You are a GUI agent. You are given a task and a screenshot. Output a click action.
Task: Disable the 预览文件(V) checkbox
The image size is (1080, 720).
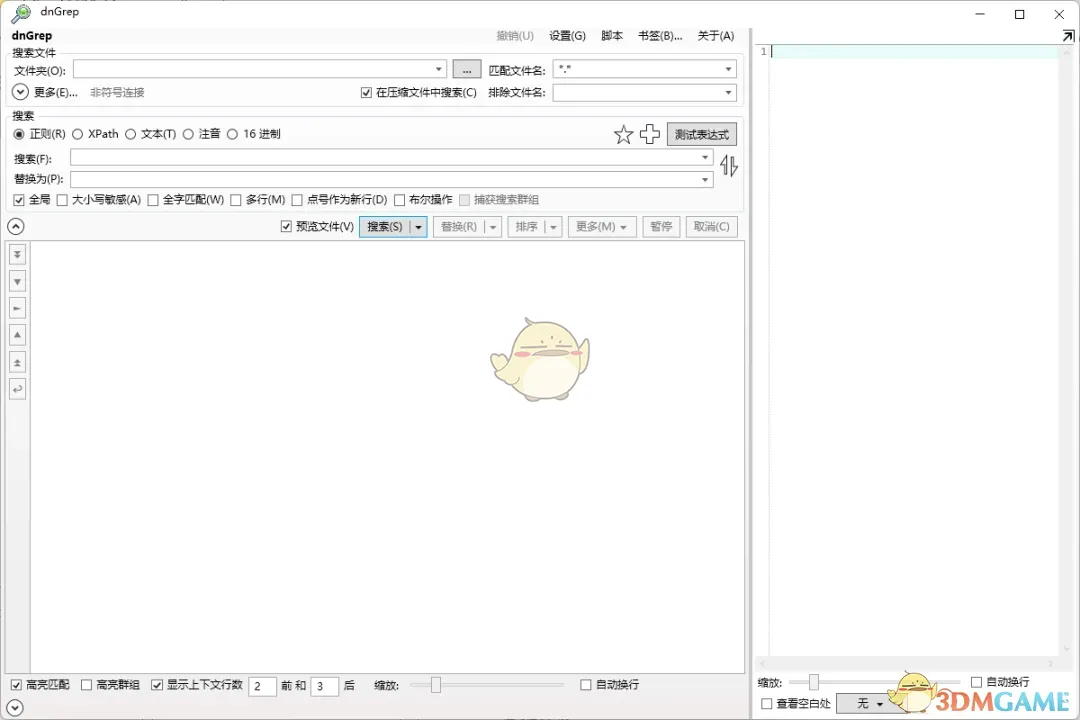287,226
